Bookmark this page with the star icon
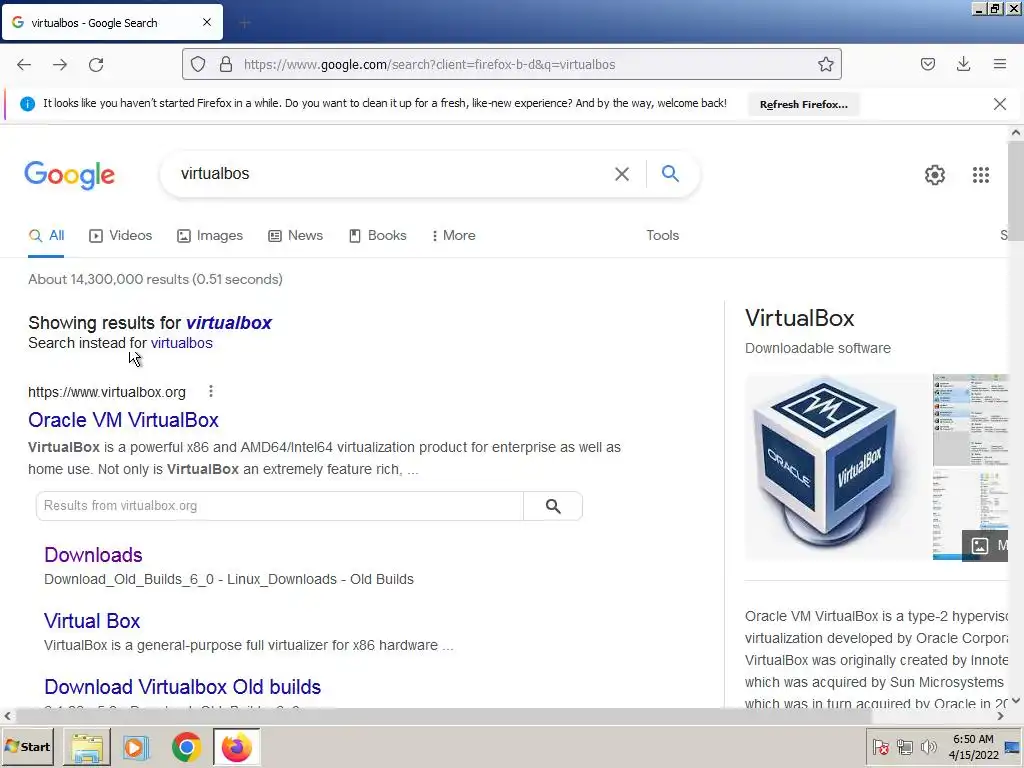This screenshot has width=1024, height=768. click(825, 64)
